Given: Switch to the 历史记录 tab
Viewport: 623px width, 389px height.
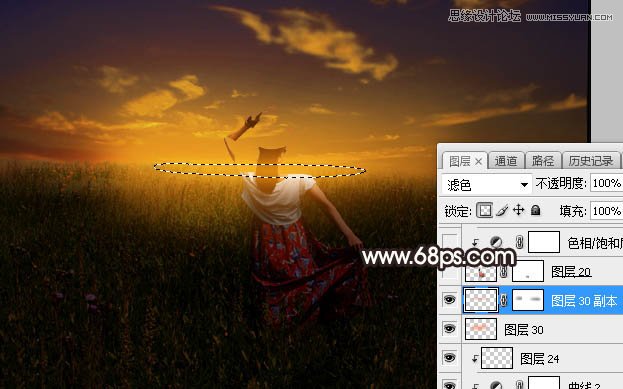Looking at the screenshot, I should click(x=591, y=161).
